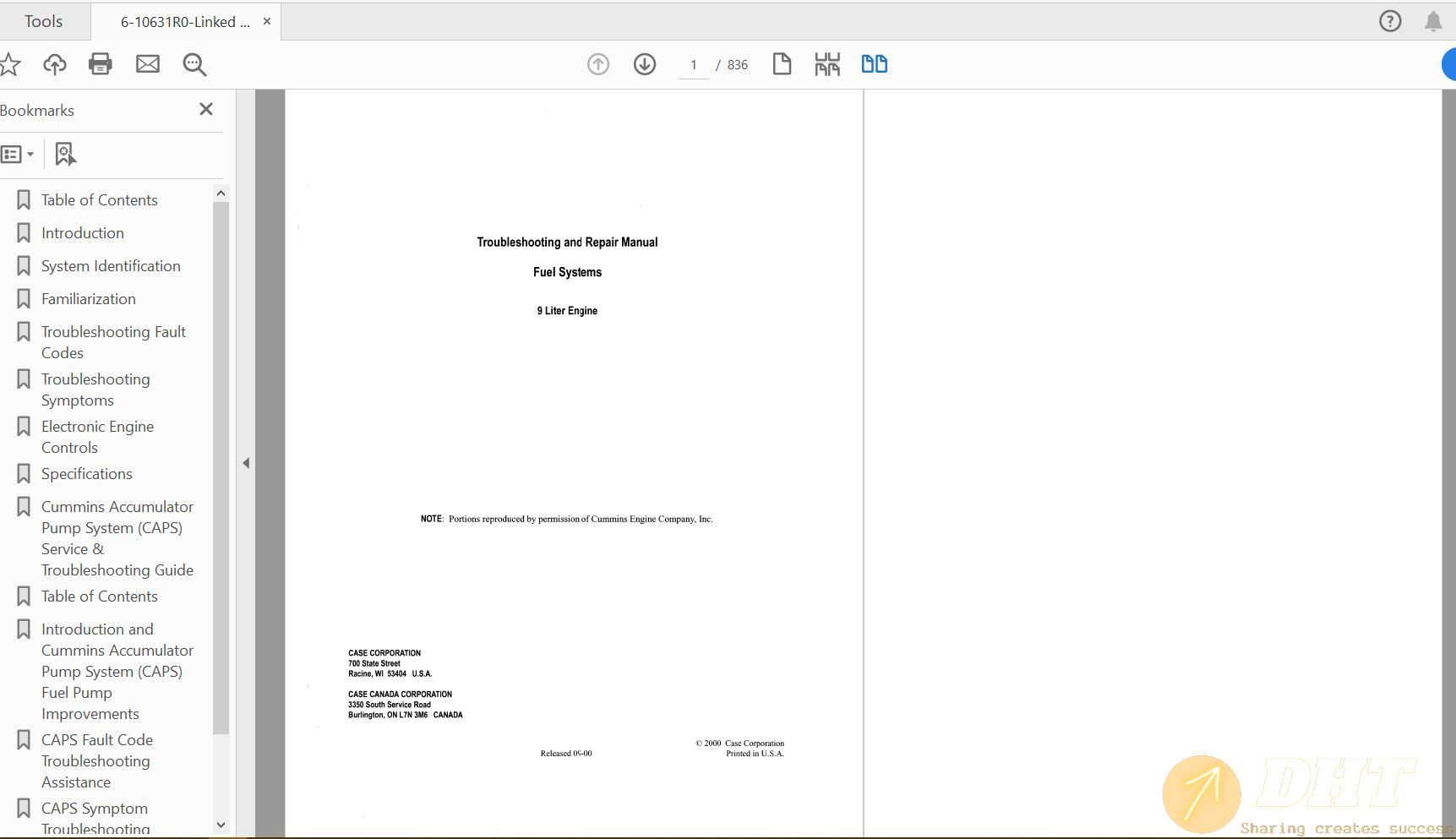Click the CASE CORPORATION address heading

point(384,653)
